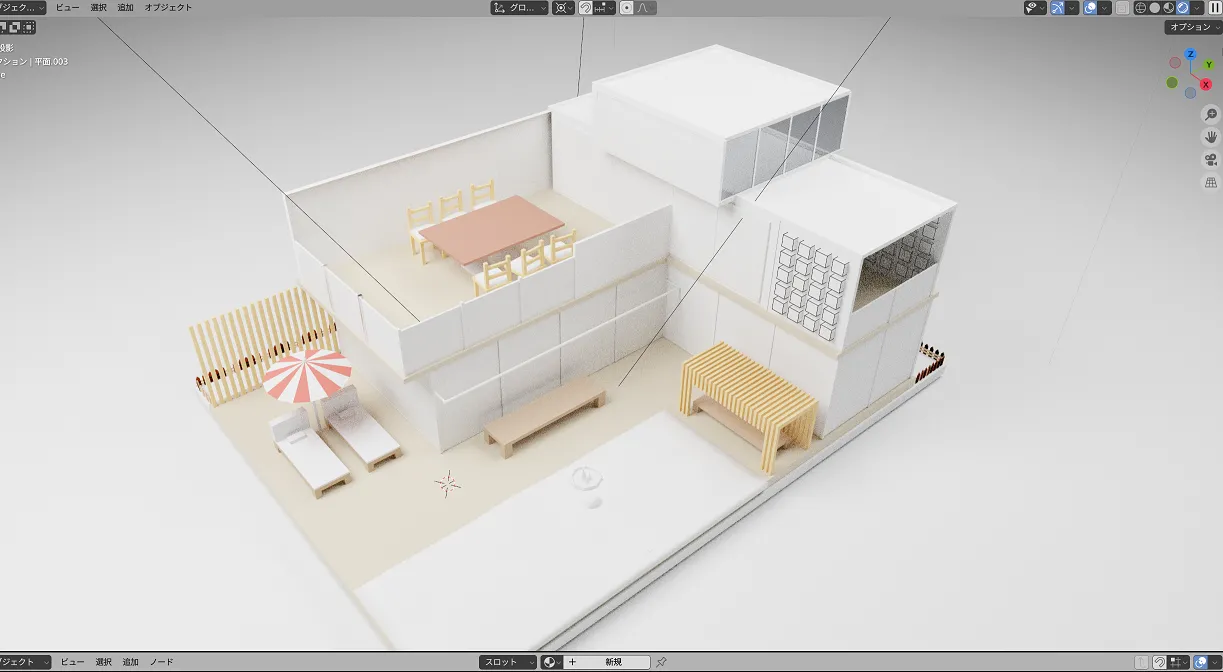This screenshot has width=1223, height=672.
Task: Click the zoom view magnifier icon
Action: [x=1211, y=115]
